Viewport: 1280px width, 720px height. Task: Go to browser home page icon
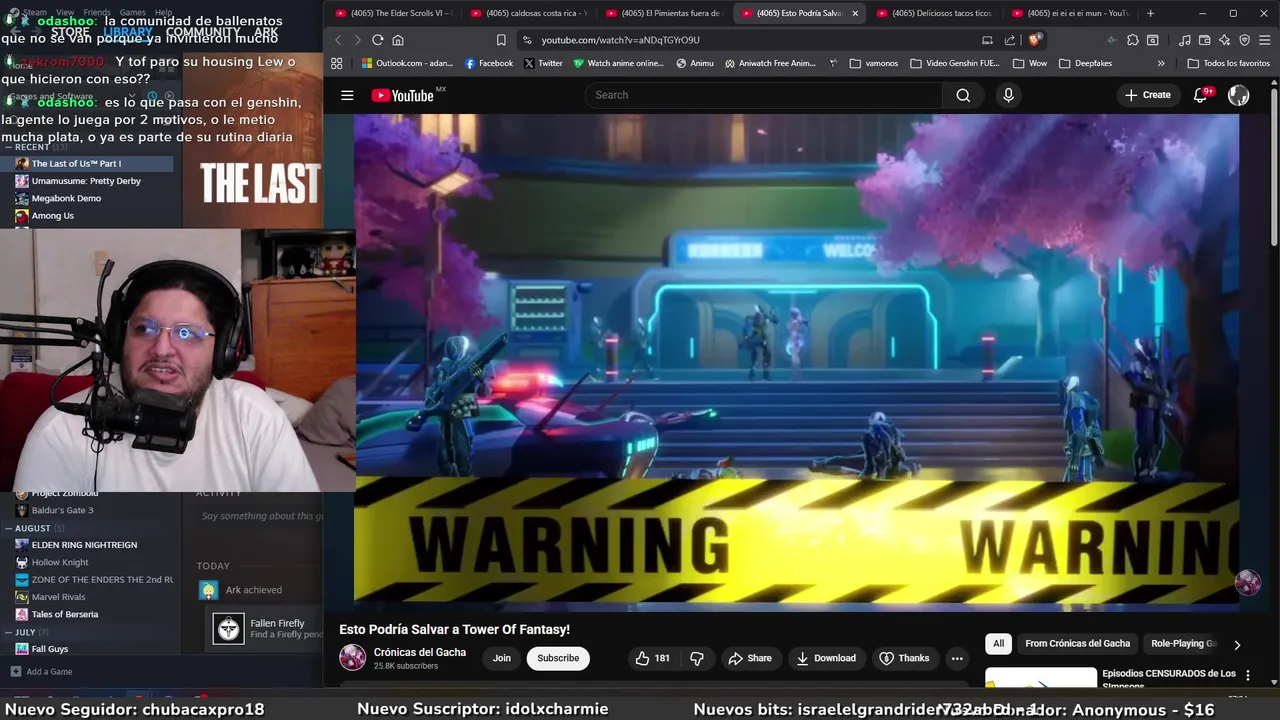(398, 40)
